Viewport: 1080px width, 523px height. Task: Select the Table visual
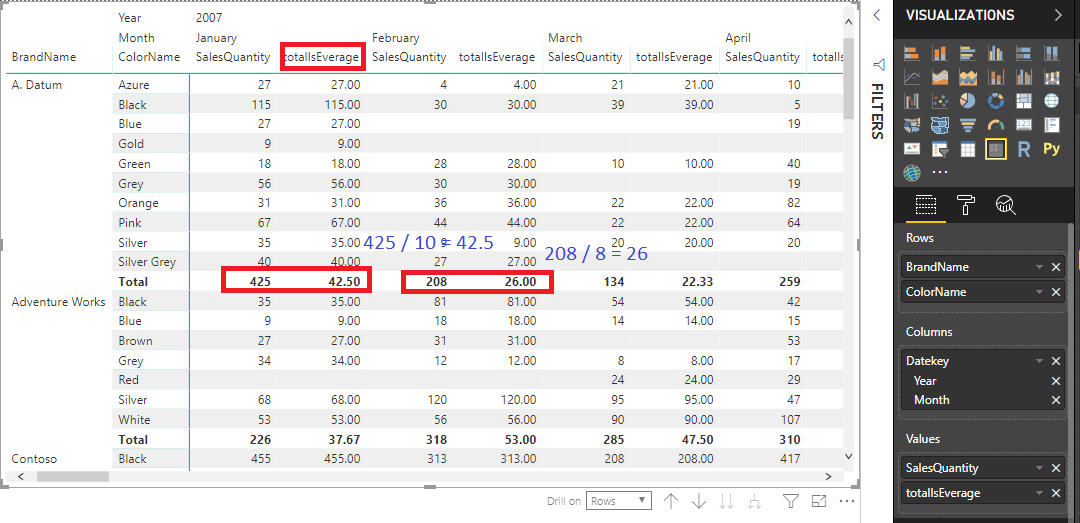click(968, 149)
